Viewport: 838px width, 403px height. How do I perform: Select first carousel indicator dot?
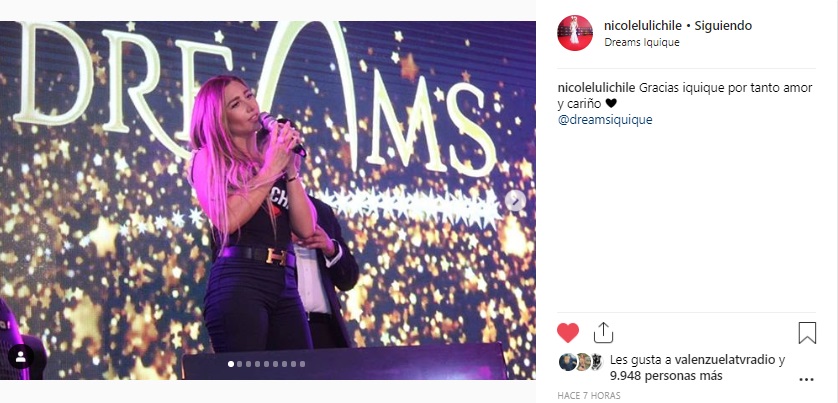tap(231, 364)
